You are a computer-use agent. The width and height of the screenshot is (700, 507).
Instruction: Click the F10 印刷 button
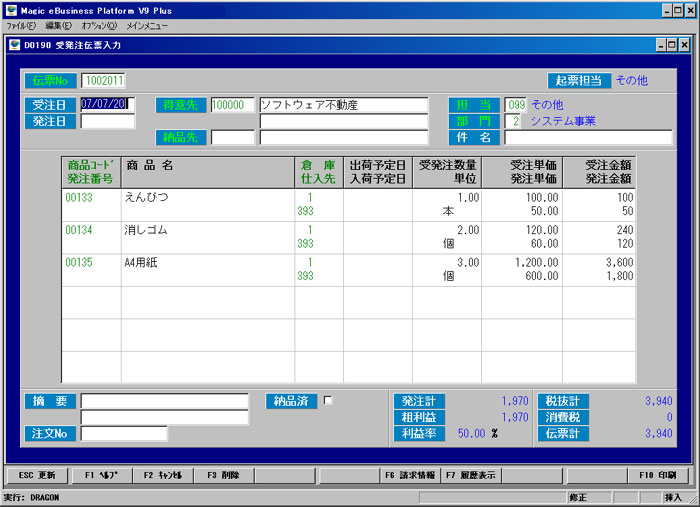(x=658, y=475)
